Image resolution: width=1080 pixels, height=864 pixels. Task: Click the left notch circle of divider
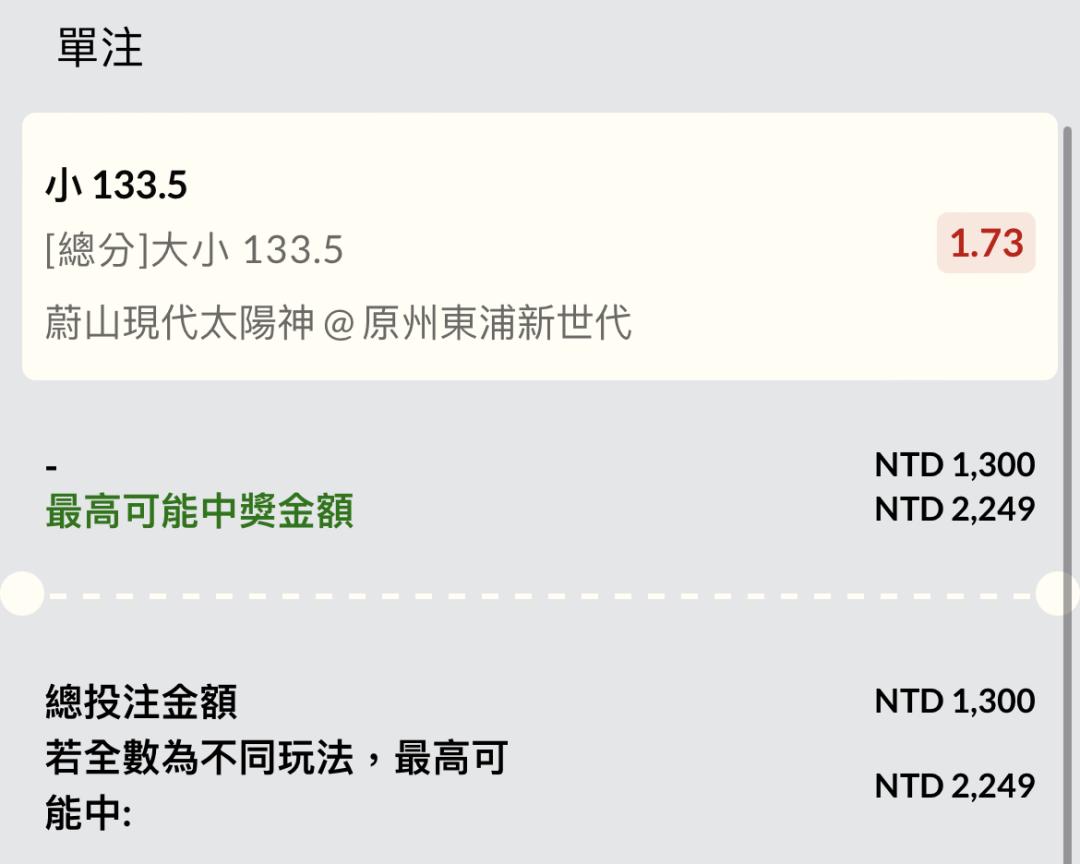point(22,593)
